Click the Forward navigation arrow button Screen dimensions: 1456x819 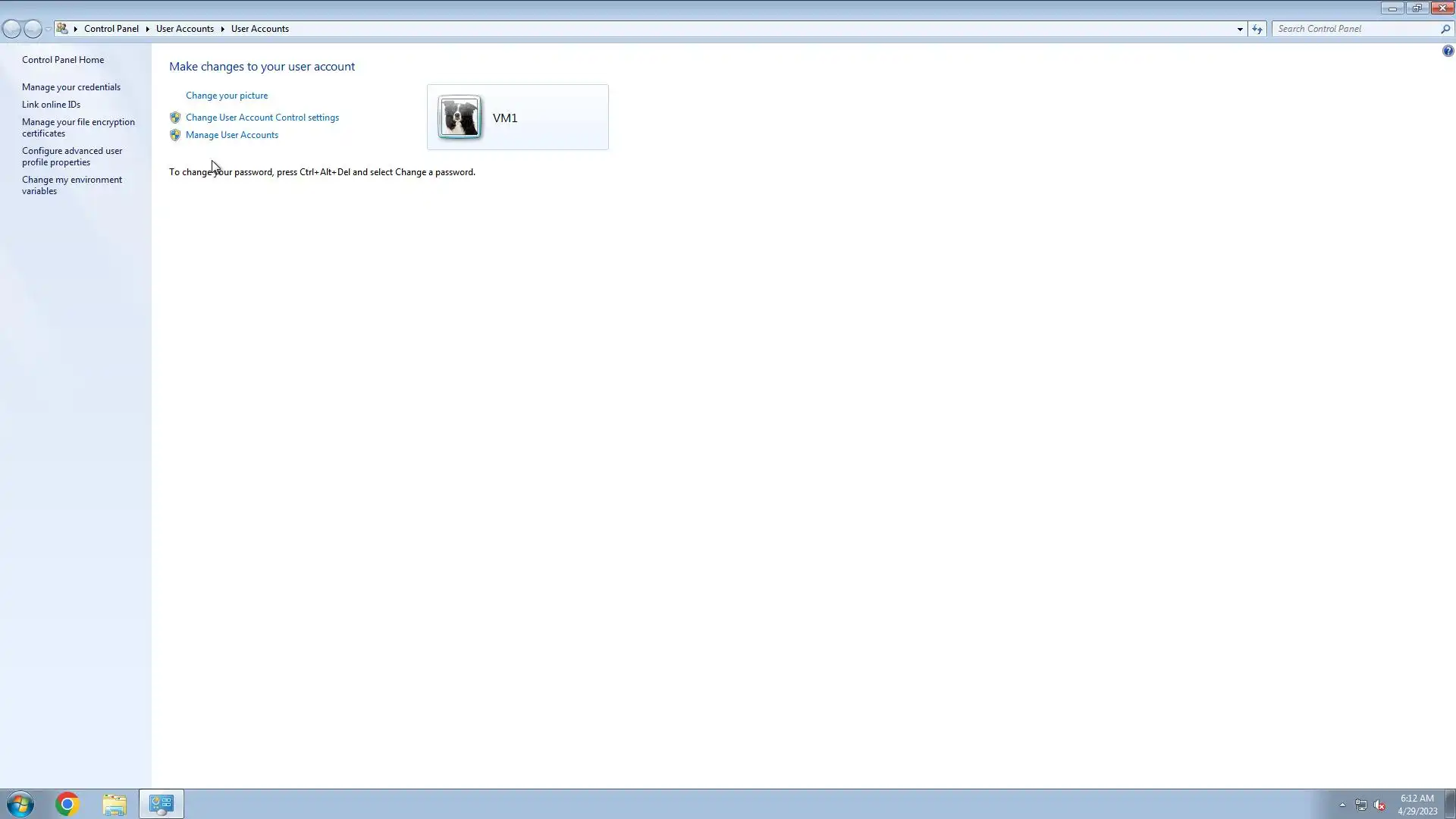pos(33,29)
